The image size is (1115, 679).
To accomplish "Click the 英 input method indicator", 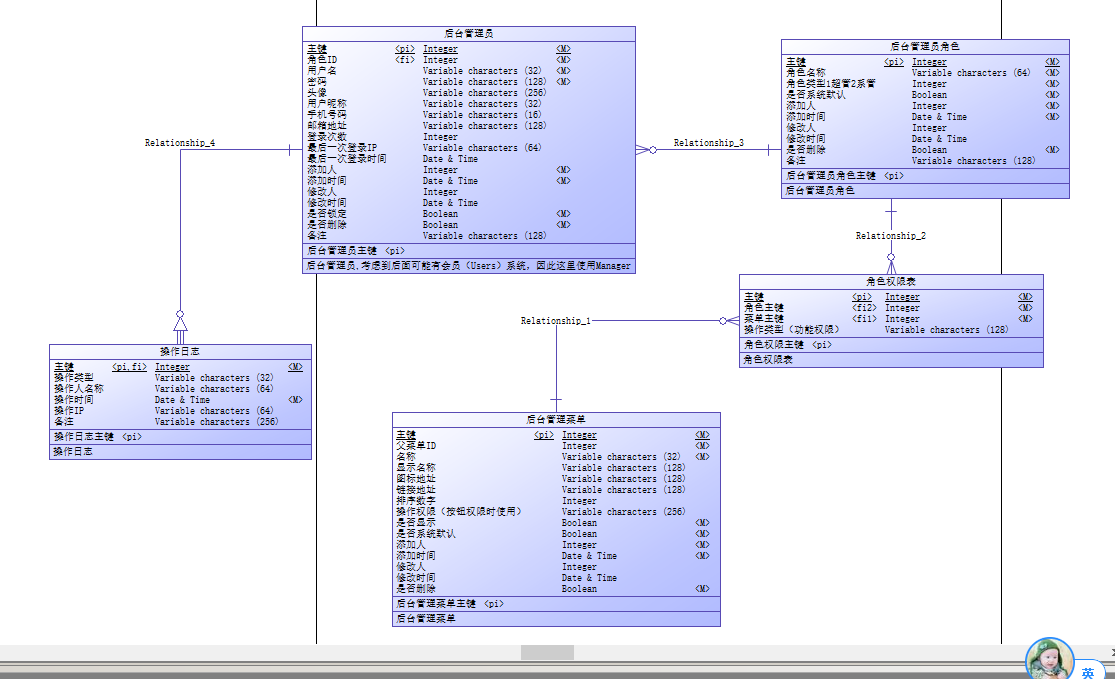I will [x=1088, y=672].
